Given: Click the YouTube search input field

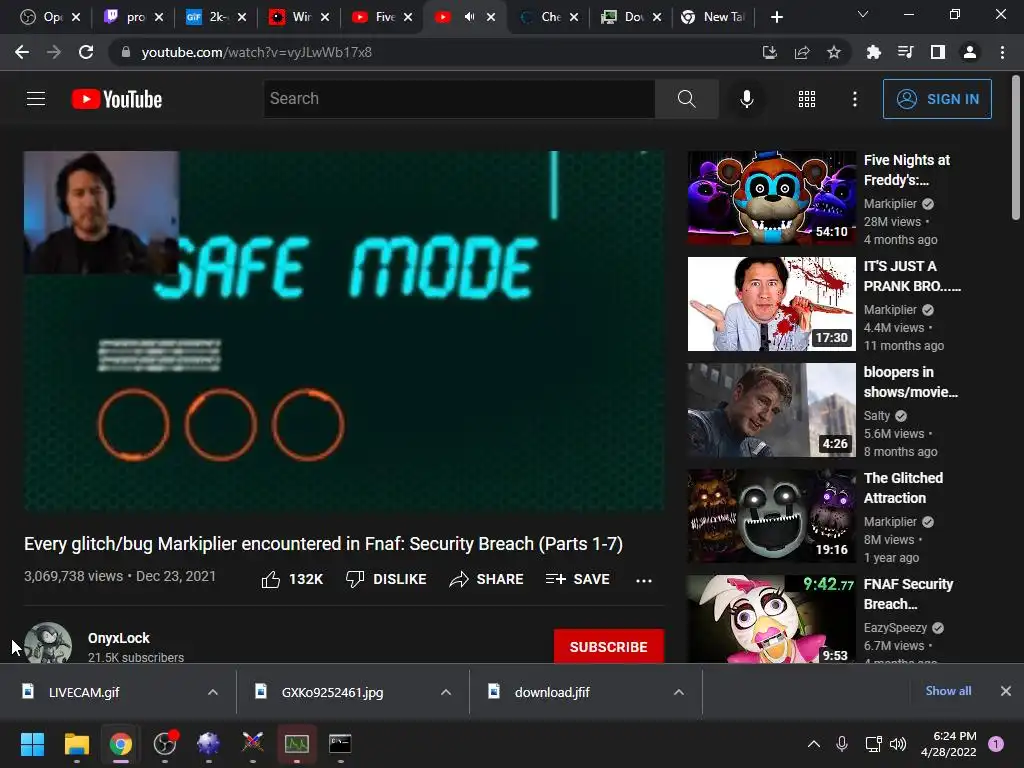Looking at the screenshot, I should [x=459, y=99].
